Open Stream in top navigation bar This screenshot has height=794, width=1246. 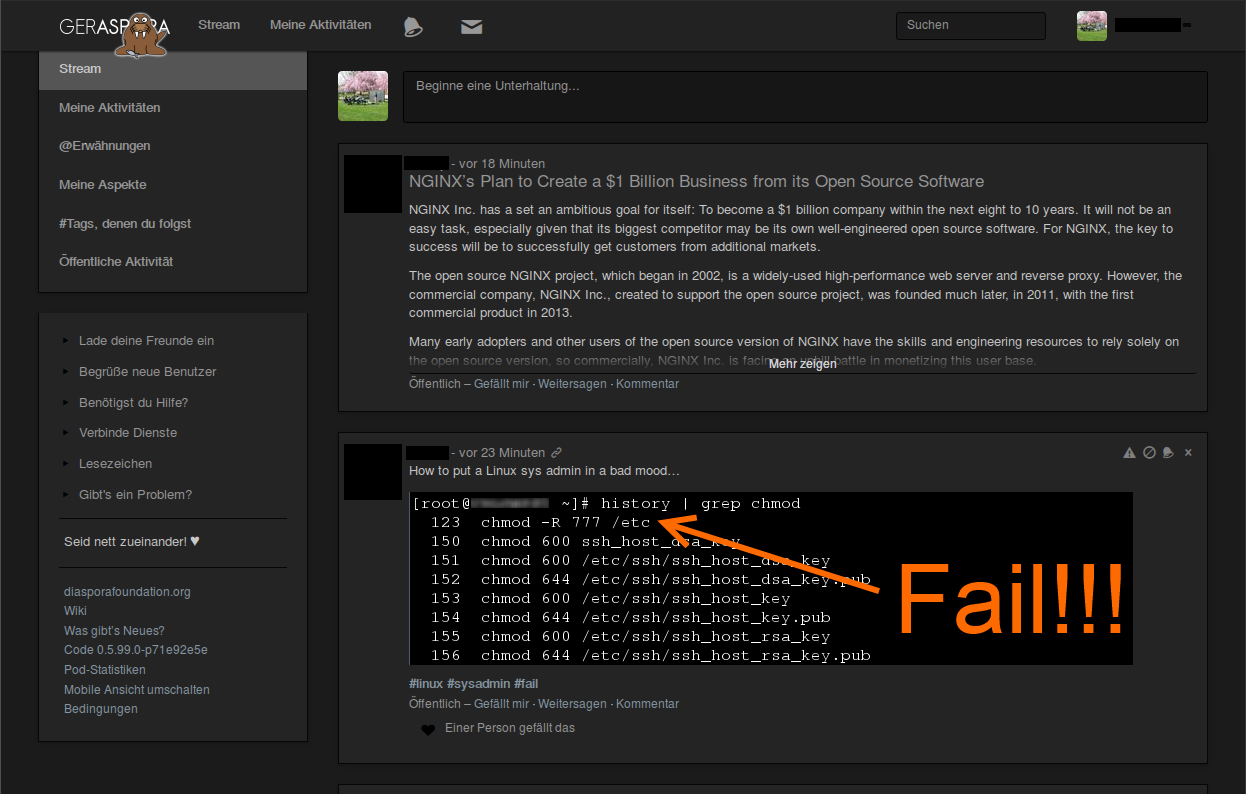click(x=219, y=25)
